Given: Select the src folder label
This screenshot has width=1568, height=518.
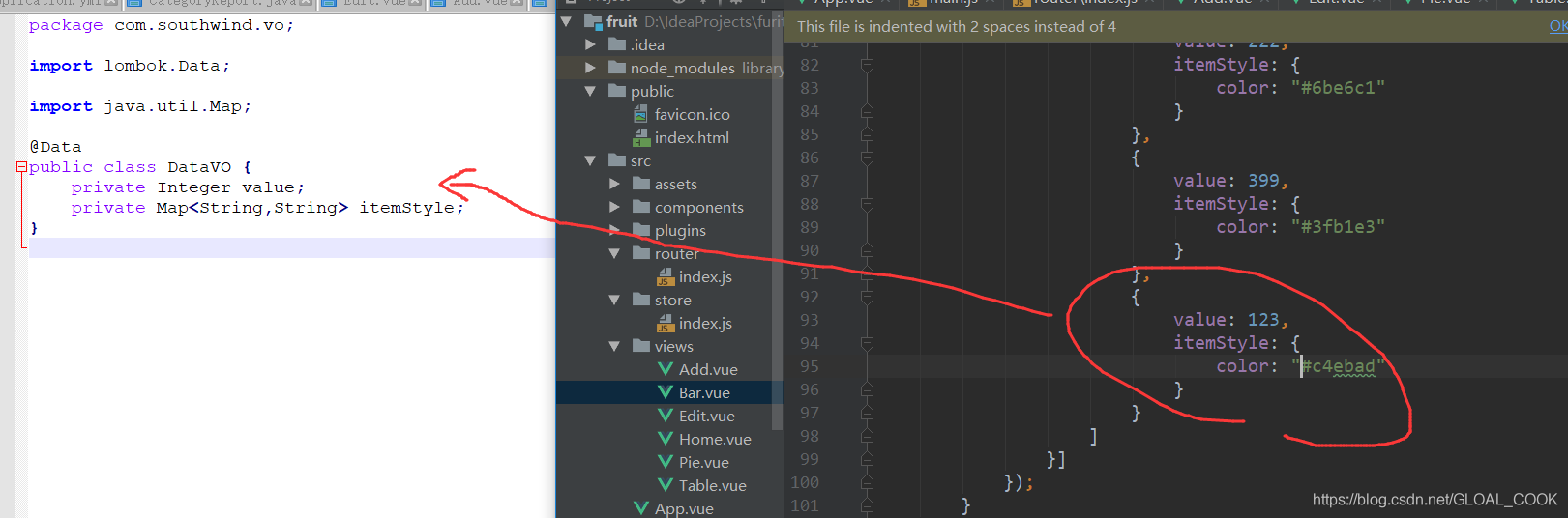Looking at the screenshot, I should [x=640, y=160].
